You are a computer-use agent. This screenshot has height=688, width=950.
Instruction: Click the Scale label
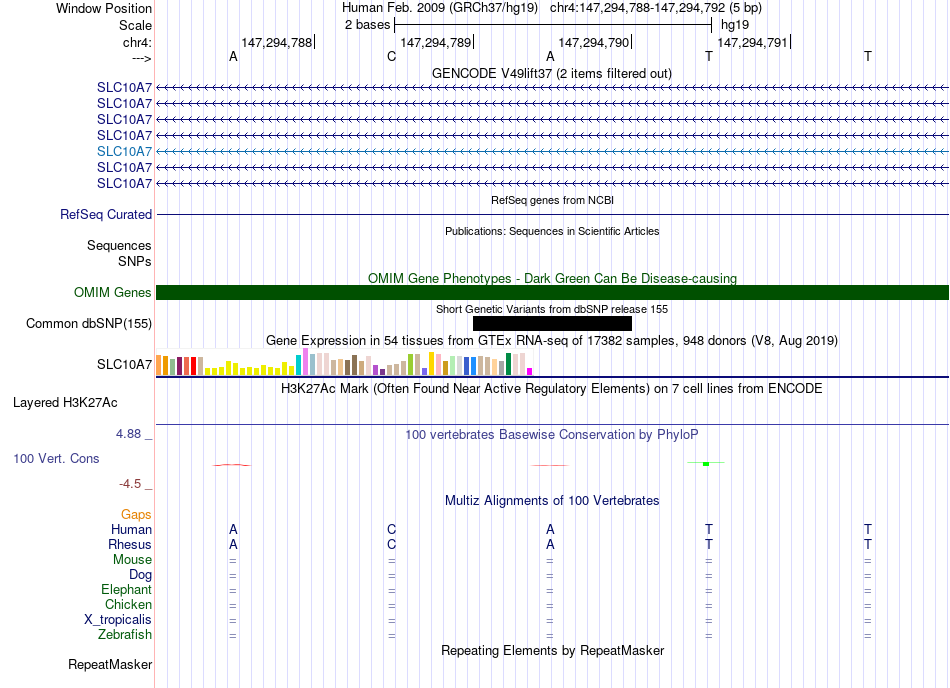(135, 25)
